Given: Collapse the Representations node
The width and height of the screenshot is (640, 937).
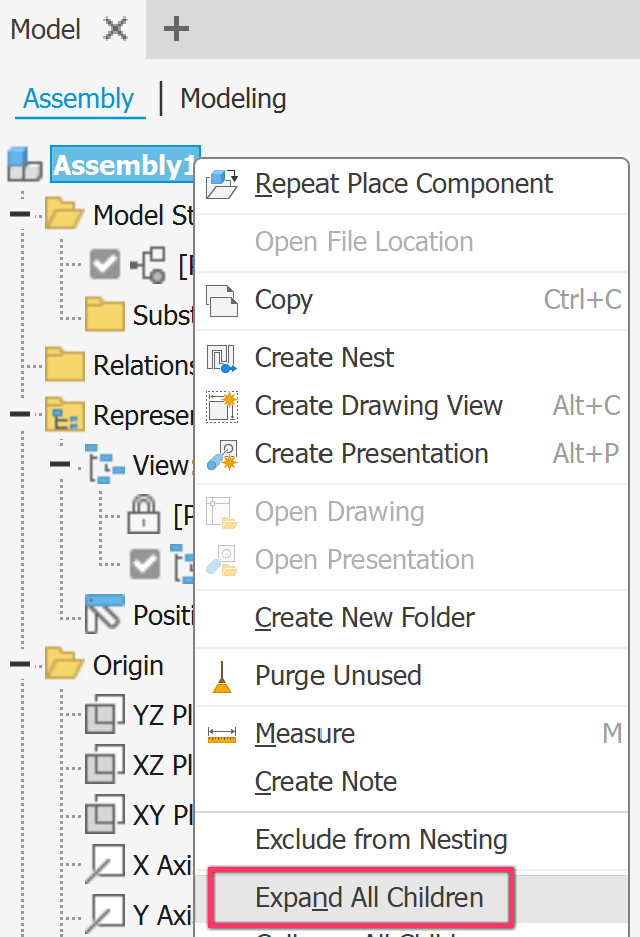Looking at the screenshot, I should [x=20, y=415].
